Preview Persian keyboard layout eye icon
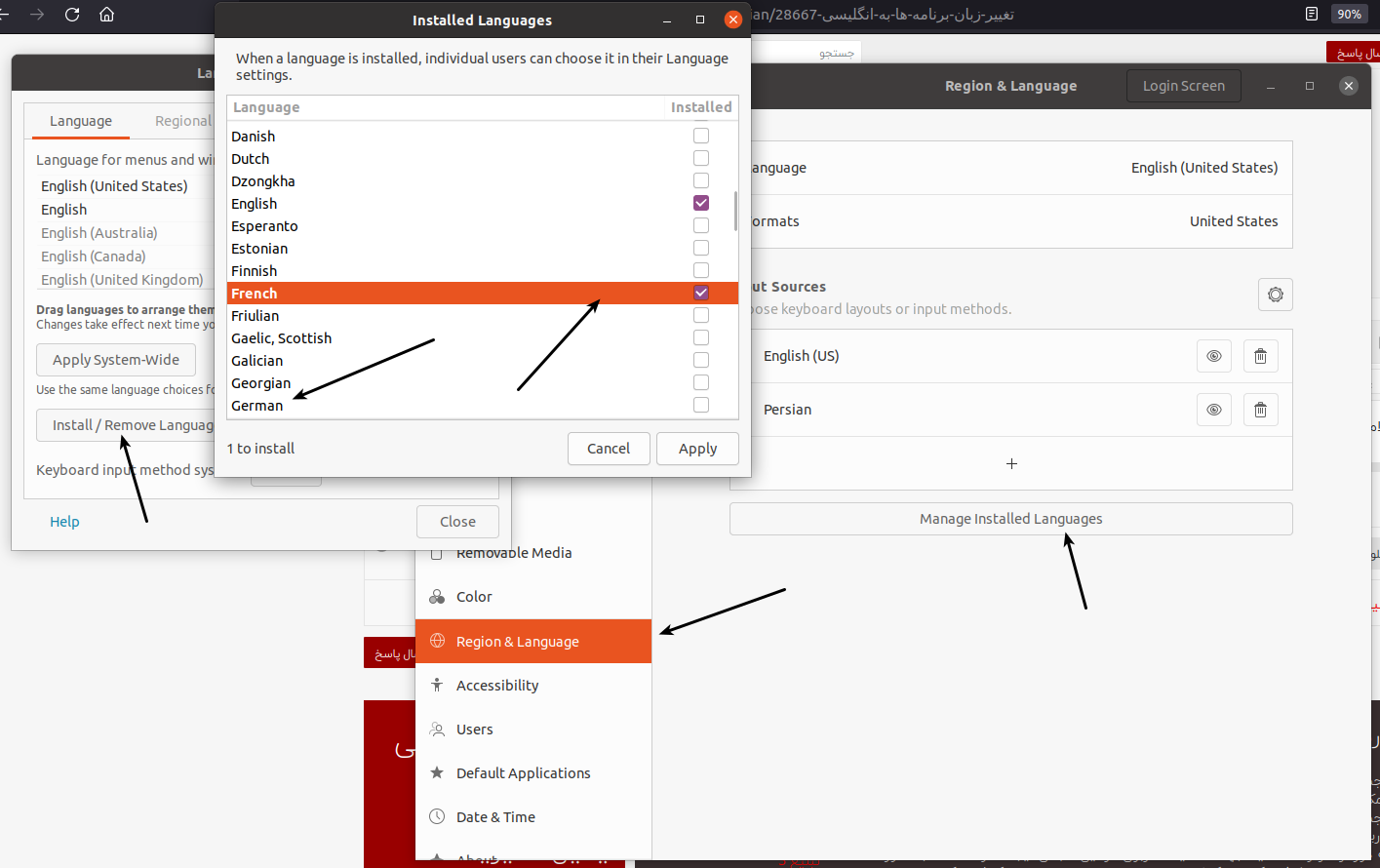 pyautogui.click(x=1213, y=410)
